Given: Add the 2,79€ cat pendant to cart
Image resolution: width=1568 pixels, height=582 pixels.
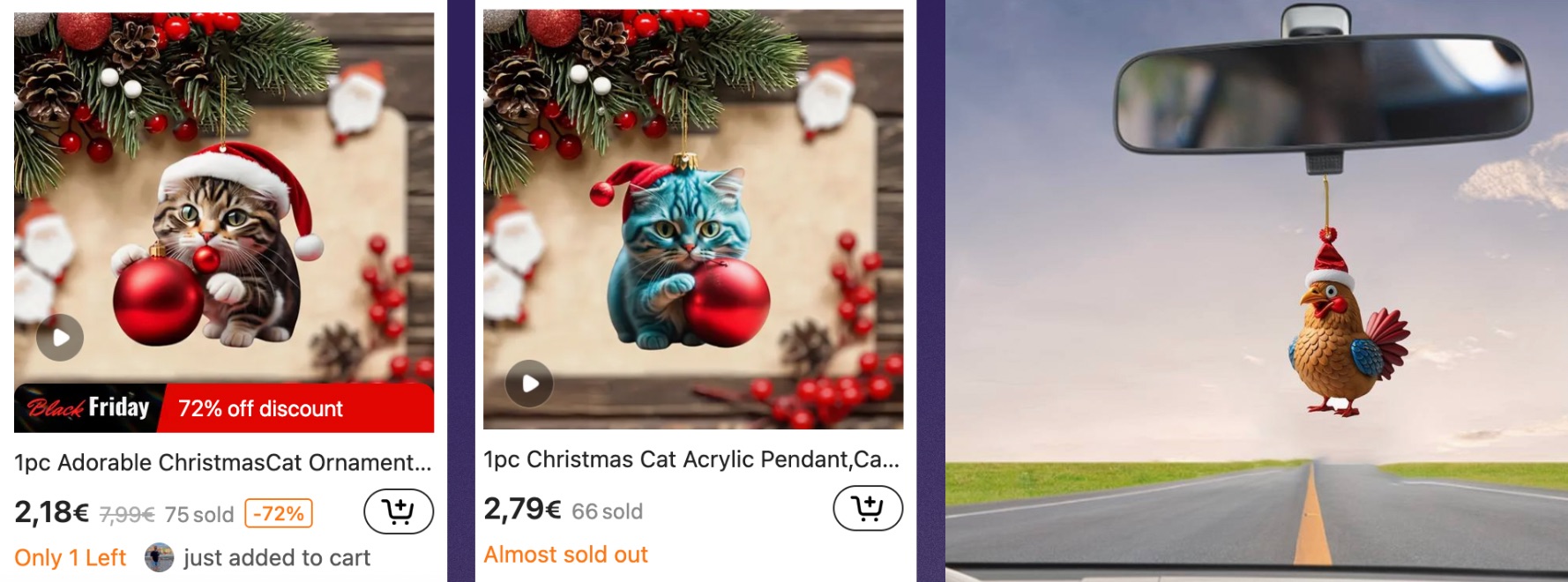Looking at the screenshot, I should [x=868, y=508].
